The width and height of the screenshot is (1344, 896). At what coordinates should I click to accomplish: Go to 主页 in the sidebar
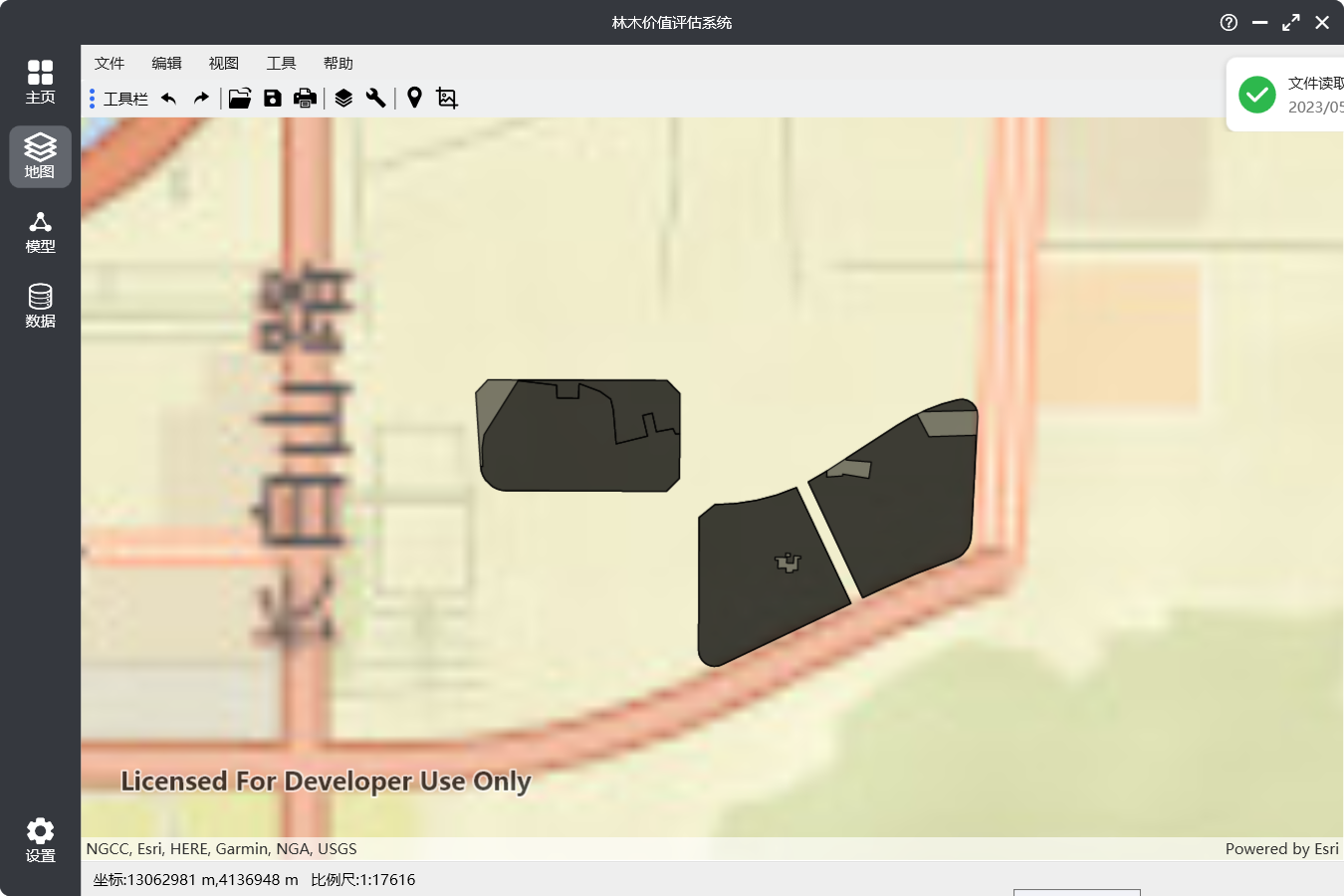click(40, 82)
